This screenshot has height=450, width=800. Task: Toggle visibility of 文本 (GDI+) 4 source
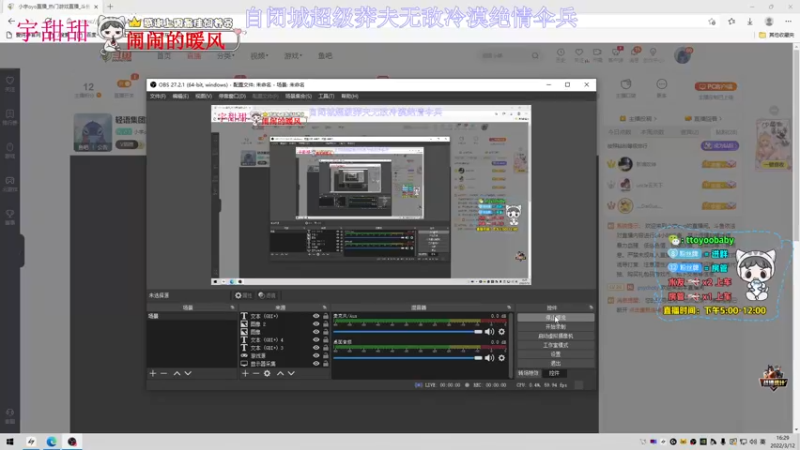point(316,340)
